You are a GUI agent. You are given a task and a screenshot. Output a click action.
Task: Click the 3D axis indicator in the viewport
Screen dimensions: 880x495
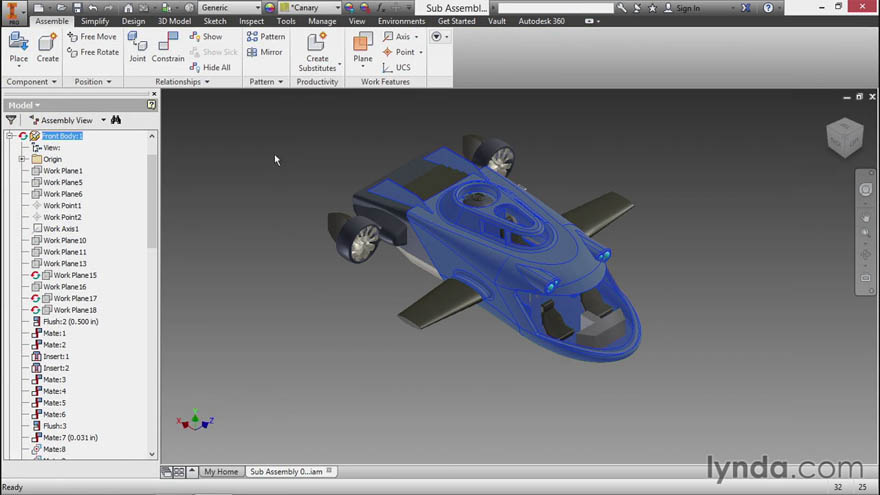[195, 420]
